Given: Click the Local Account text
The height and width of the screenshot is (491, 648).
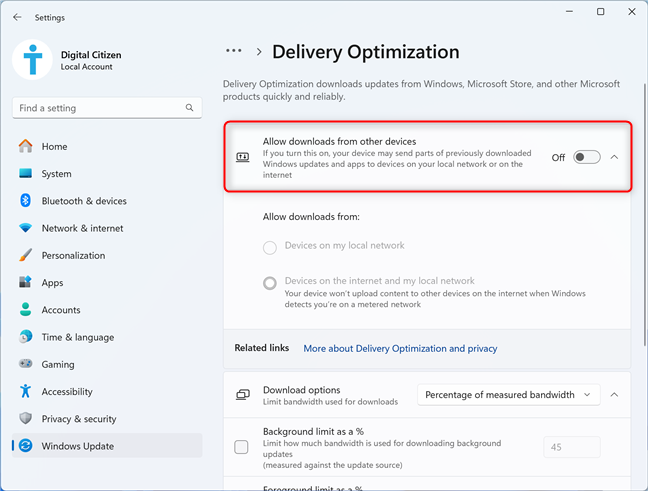Looking at the screenshot, I should pyautogui.click(x=86, y=67).
